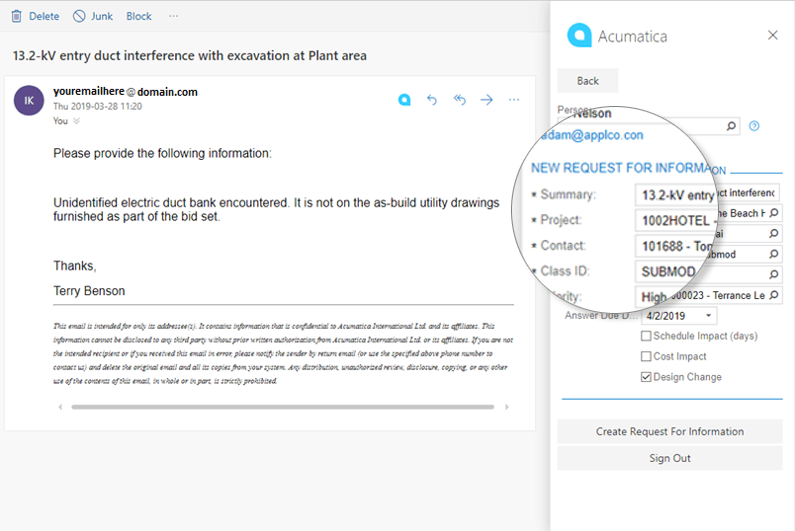The image size is (795, 531).
Task: Click the IK sender avatar
Action: click(29, 100)
